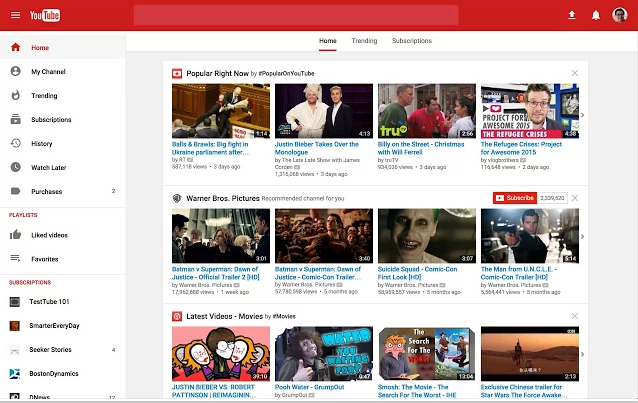Open the Ukraine parliament fight thumbnail

tap(221, 111)
